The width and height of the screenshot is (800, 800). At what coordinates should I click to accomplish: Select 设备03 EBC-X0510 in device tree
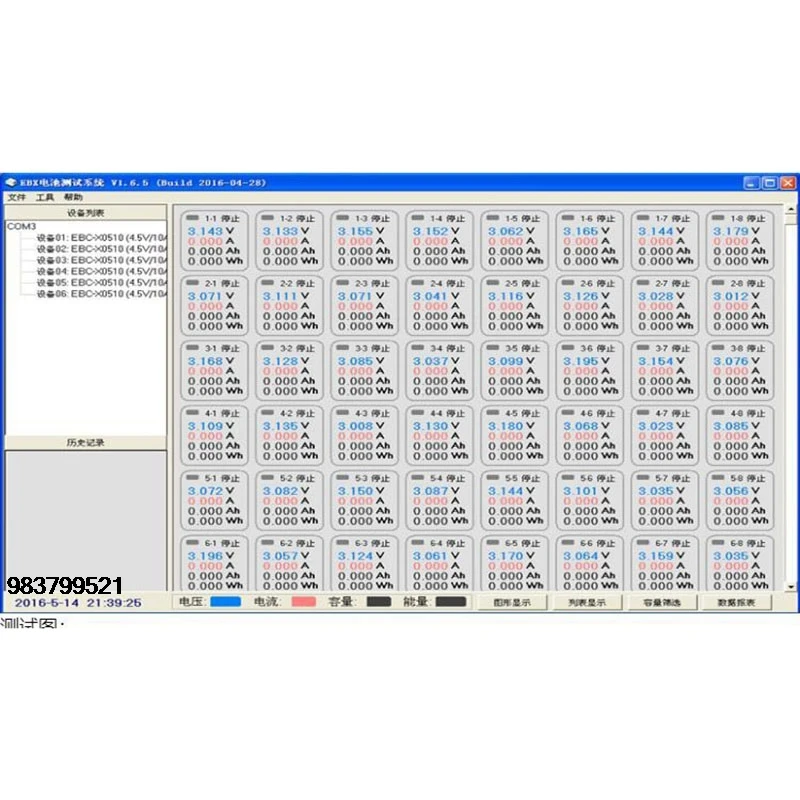point(102,260)
